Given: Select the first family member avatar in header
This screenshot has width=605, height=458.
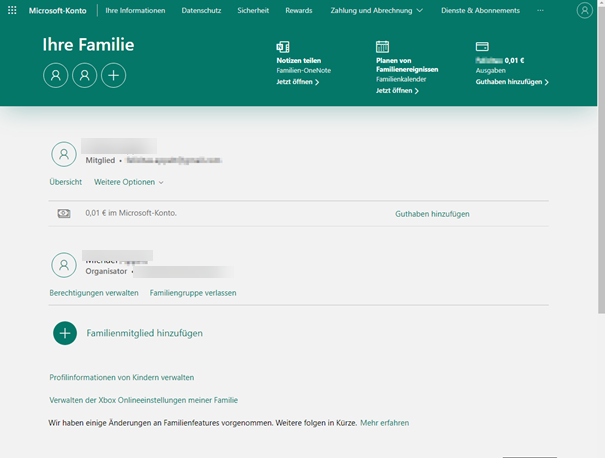Looking at the screenshot, I should [x=56, y=75].
